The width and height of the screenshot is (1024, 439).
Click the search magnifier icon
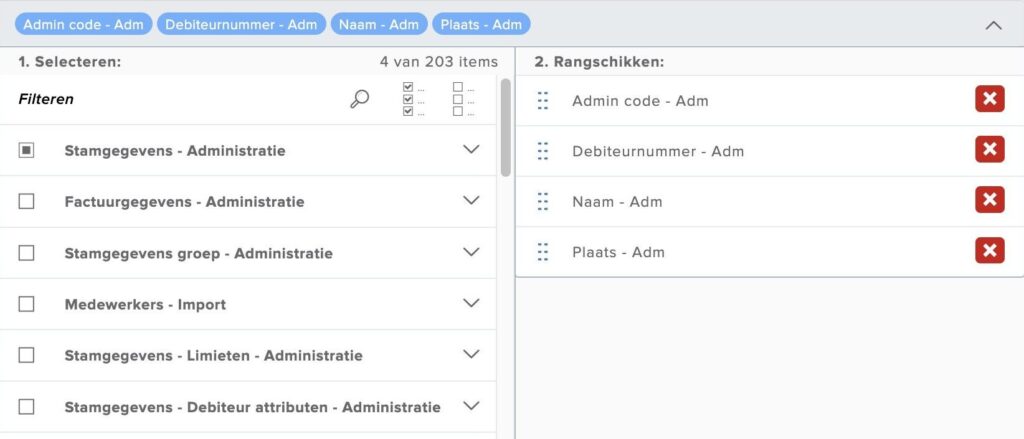pos(360,99)
